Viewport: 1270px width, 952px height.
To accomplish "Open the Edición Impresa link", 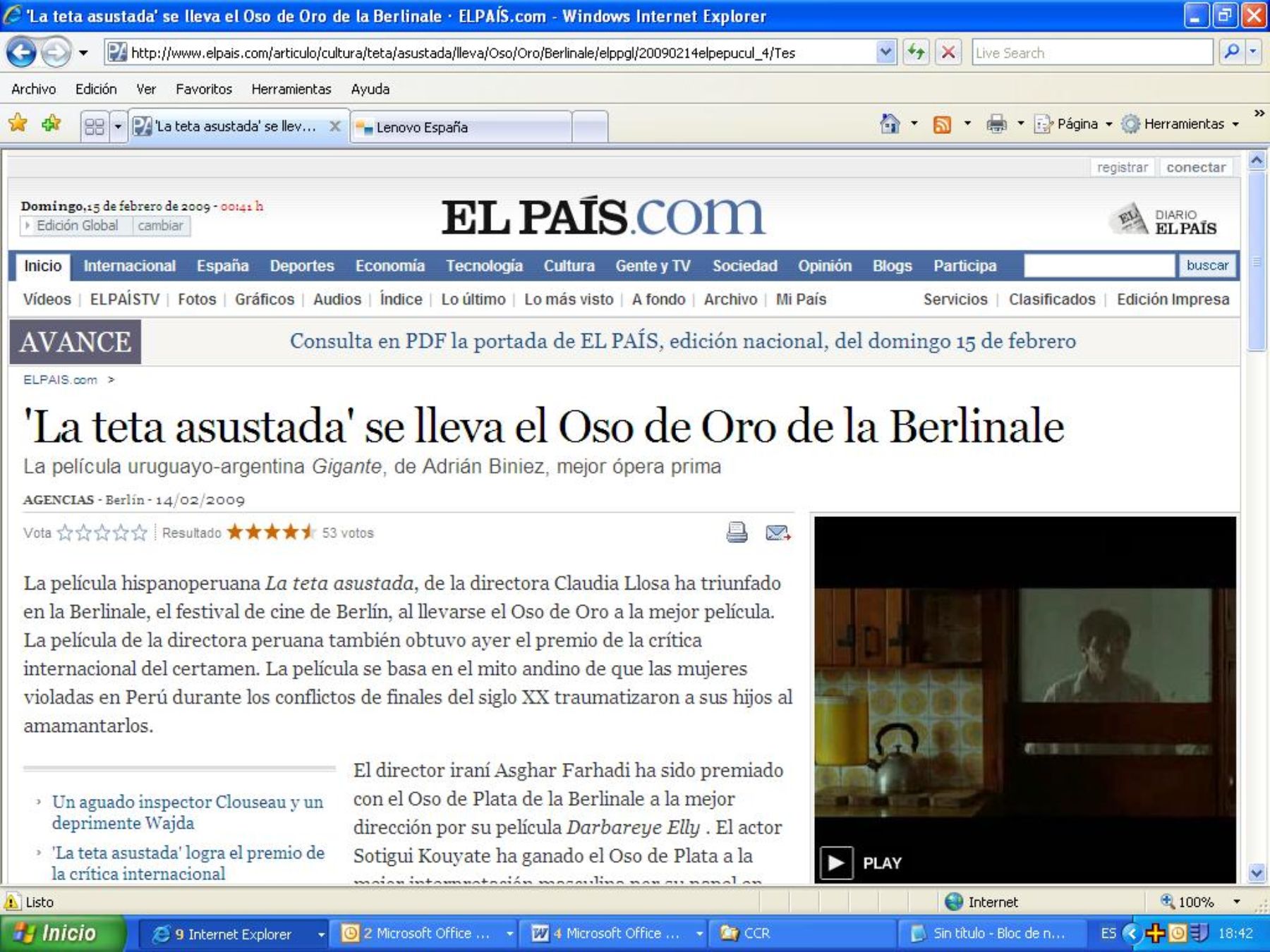I will (1173, 299).
